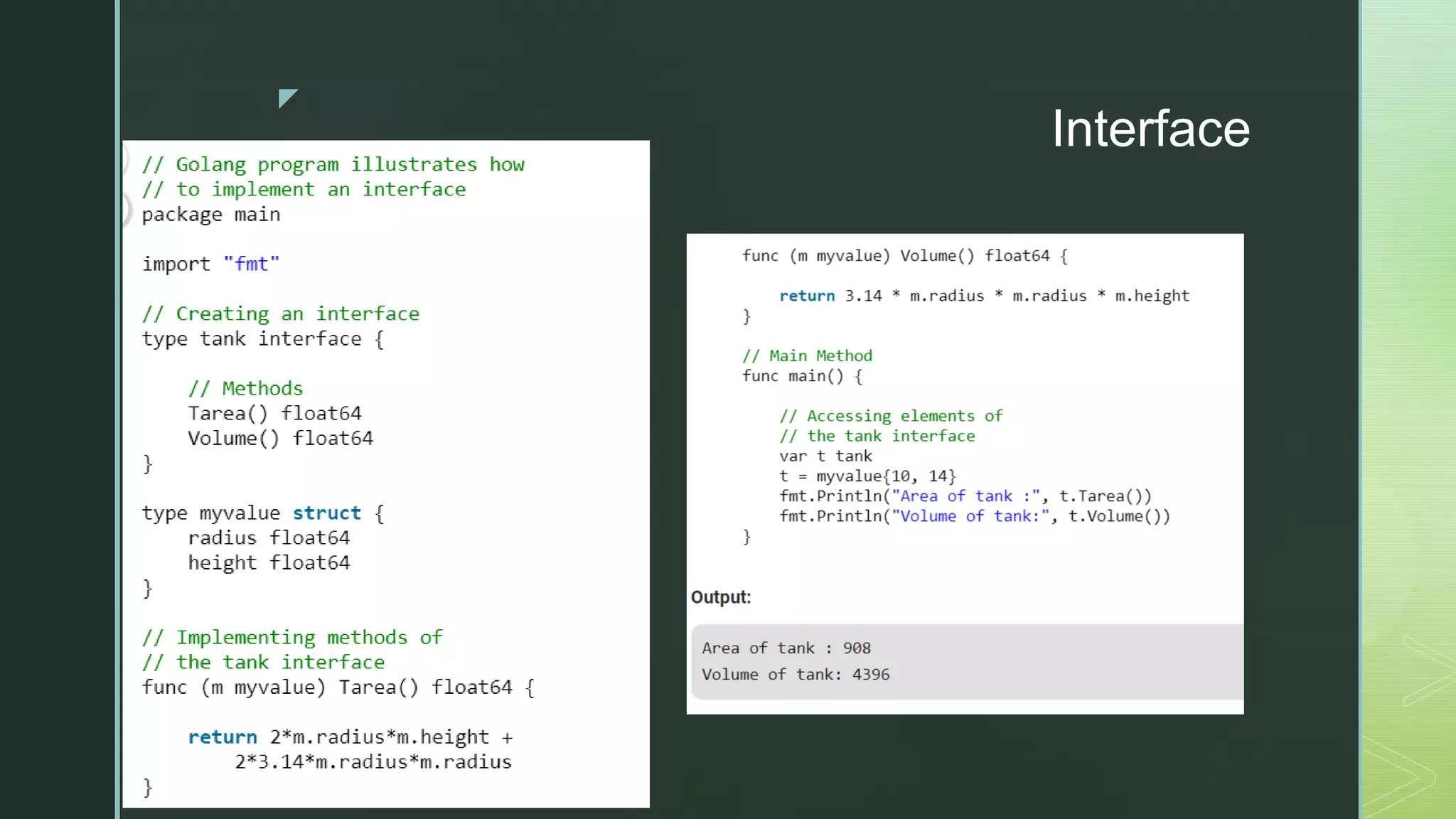This screenshot has width=1456, height=819.
Task: Click the line "2*3.14*m.radius*m.radius"
Action: pyautogui.click(x=373, y=762)
